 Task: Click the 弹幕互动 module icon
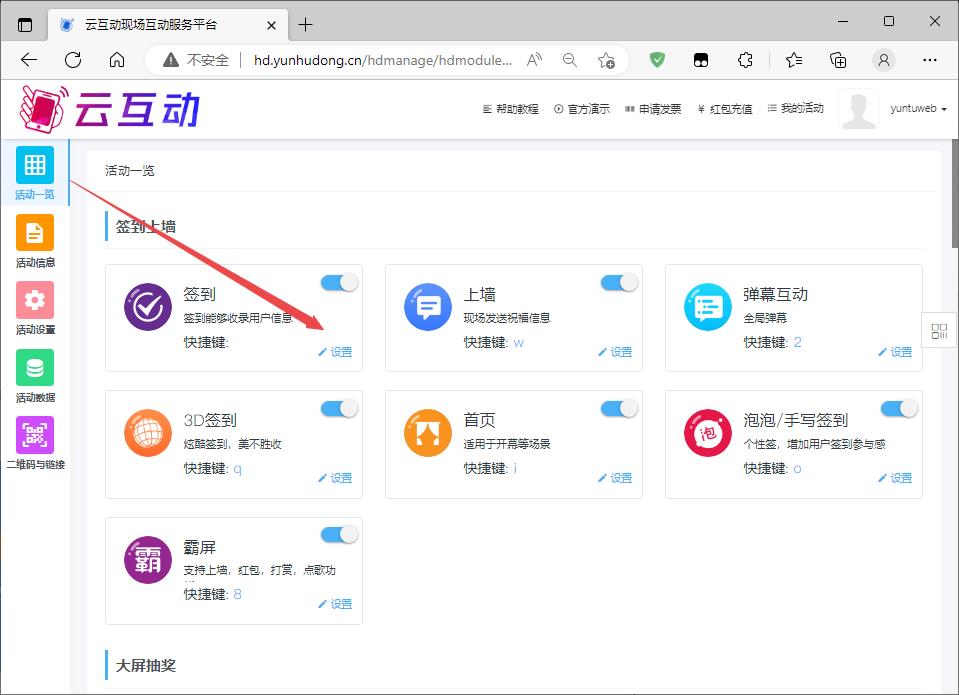pos(708,307)
